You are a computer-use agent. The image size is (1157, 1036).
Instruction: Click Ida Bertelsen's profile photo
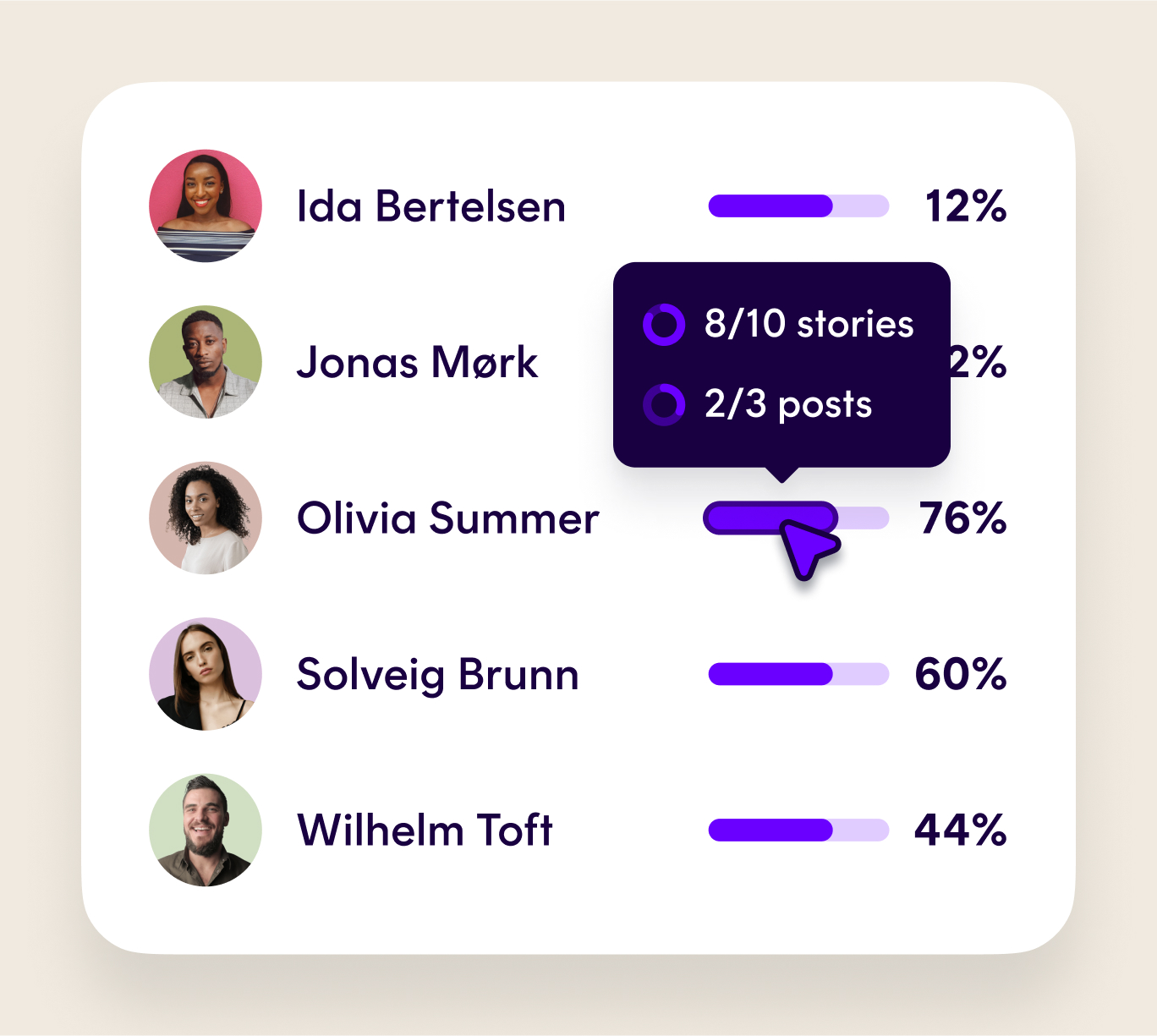coord(206,206)
